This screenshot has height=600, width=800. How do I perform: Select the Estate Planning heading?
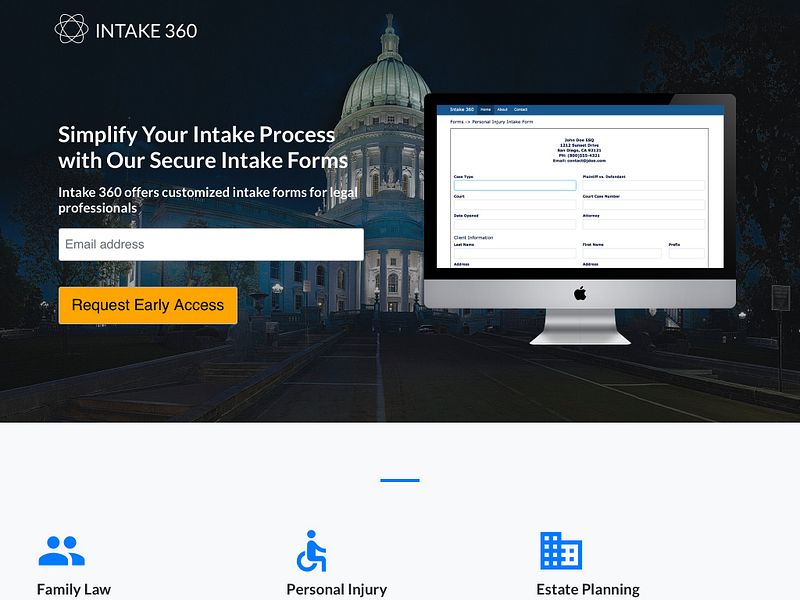588,589
